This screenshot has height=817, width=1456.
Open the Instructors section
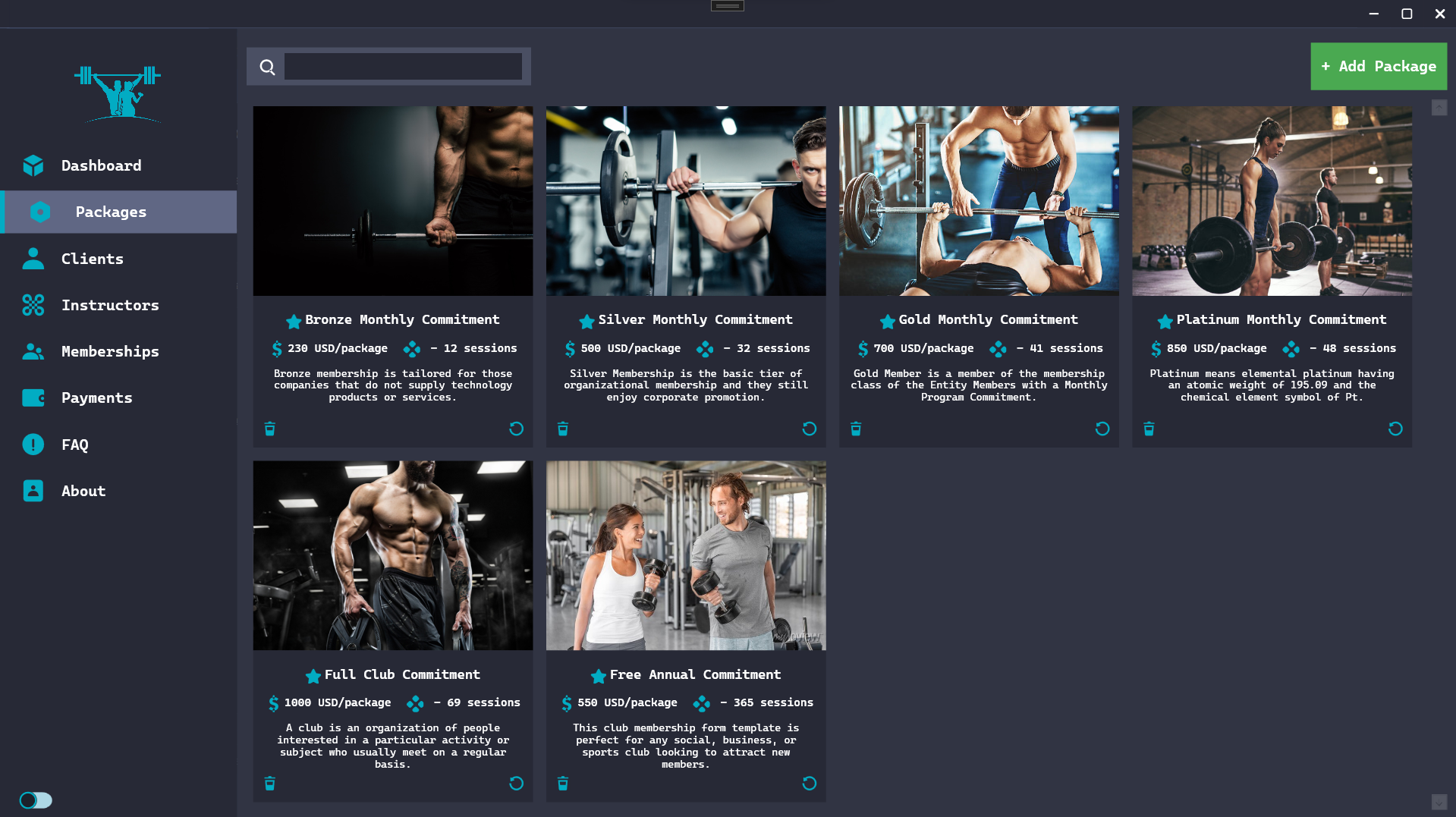coord(110,305)
